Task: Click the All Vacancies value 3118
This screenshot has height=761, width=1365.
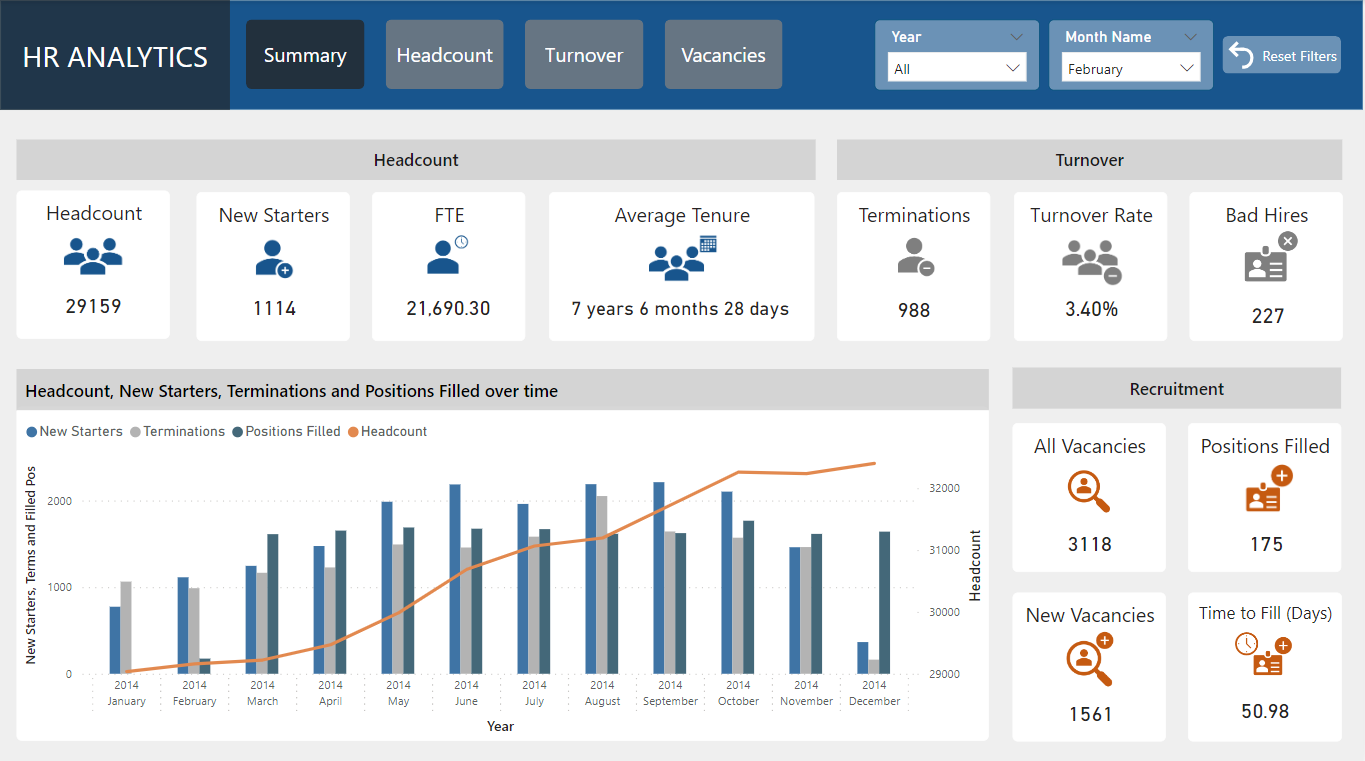Action: point(1089,545)
